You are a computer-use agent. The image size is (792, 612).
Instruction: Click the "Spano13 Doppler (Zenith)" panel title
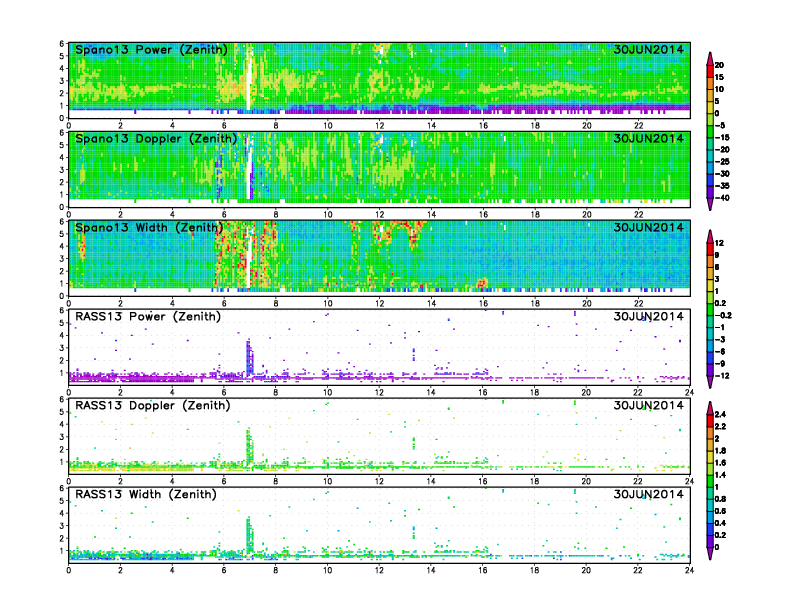click(x=156, y=138)
